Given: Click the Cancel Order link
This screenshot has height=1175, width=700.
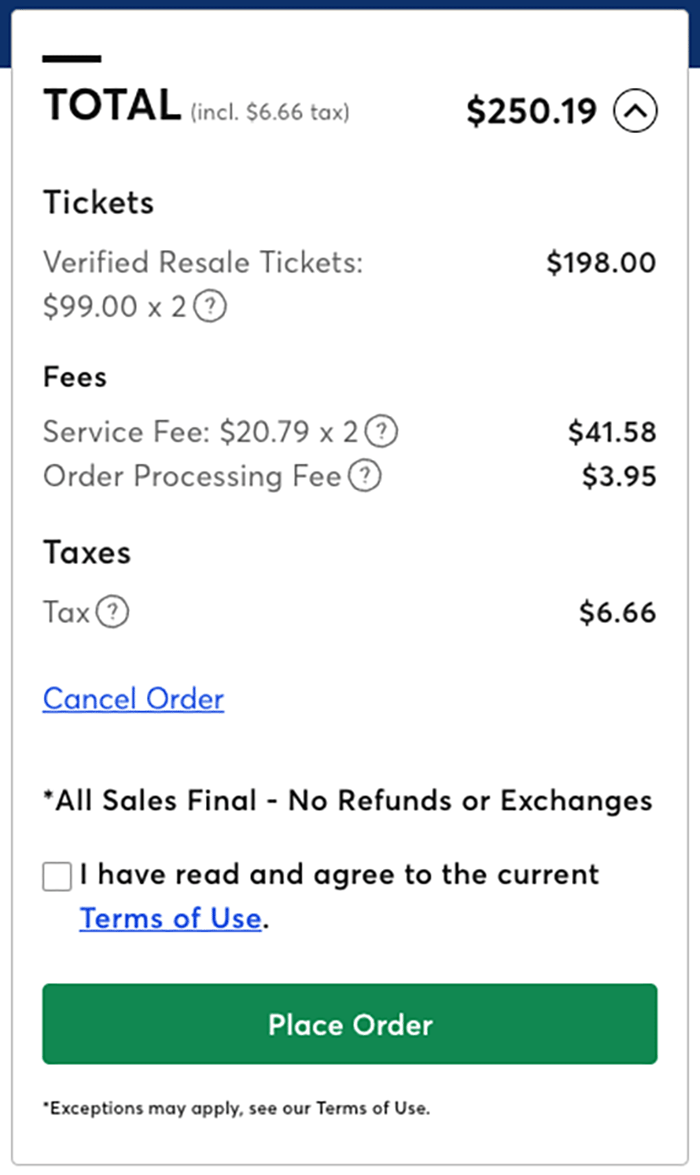Looking at the screenshot, I should 133,698.
